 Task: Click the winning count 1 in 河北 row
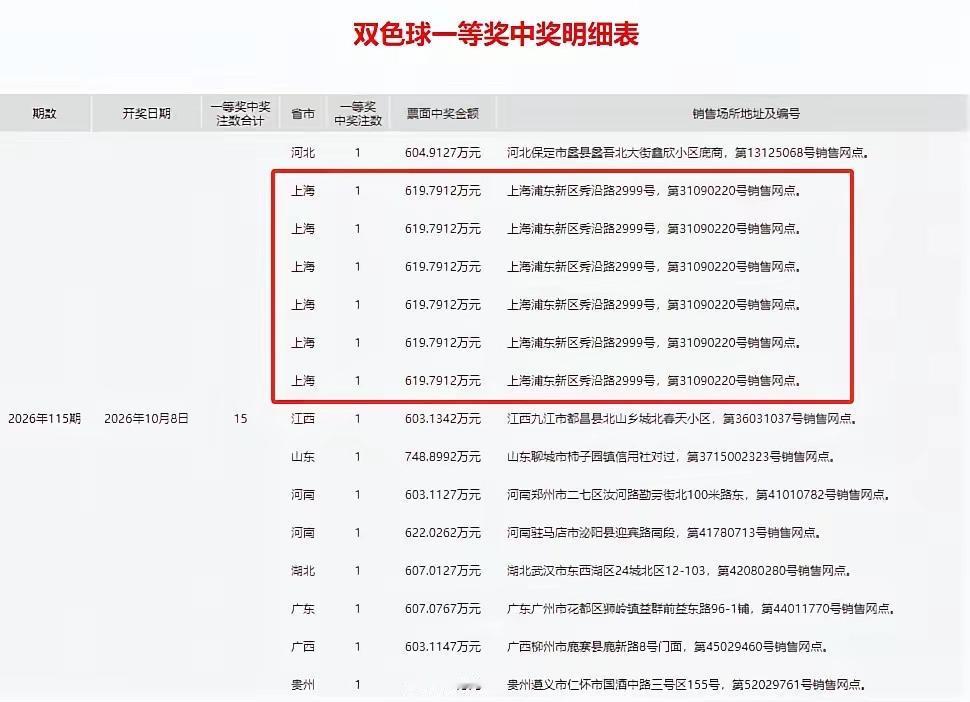tap(358, 153)
